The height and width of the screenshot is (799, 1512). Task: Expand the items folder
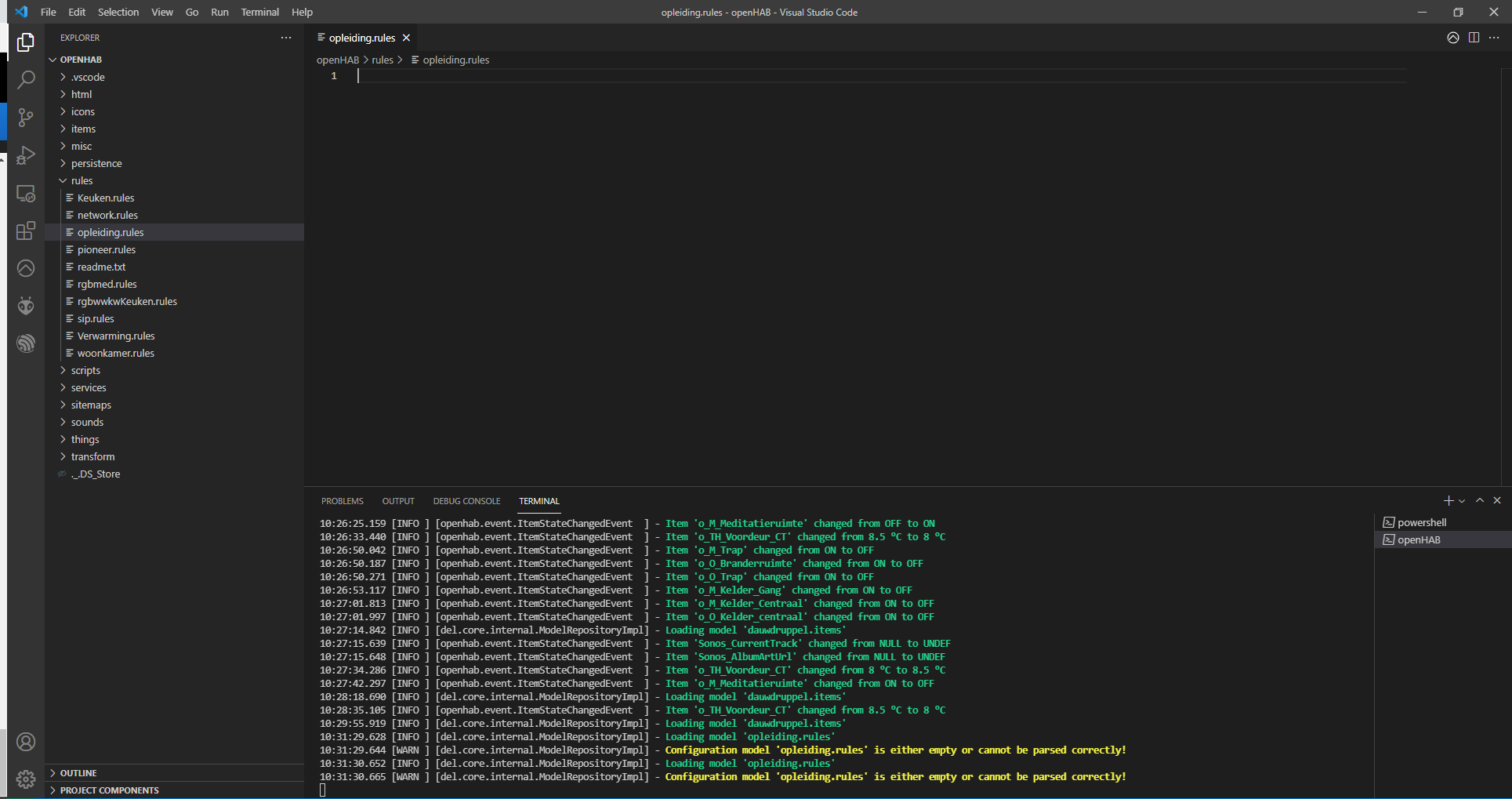174,129
